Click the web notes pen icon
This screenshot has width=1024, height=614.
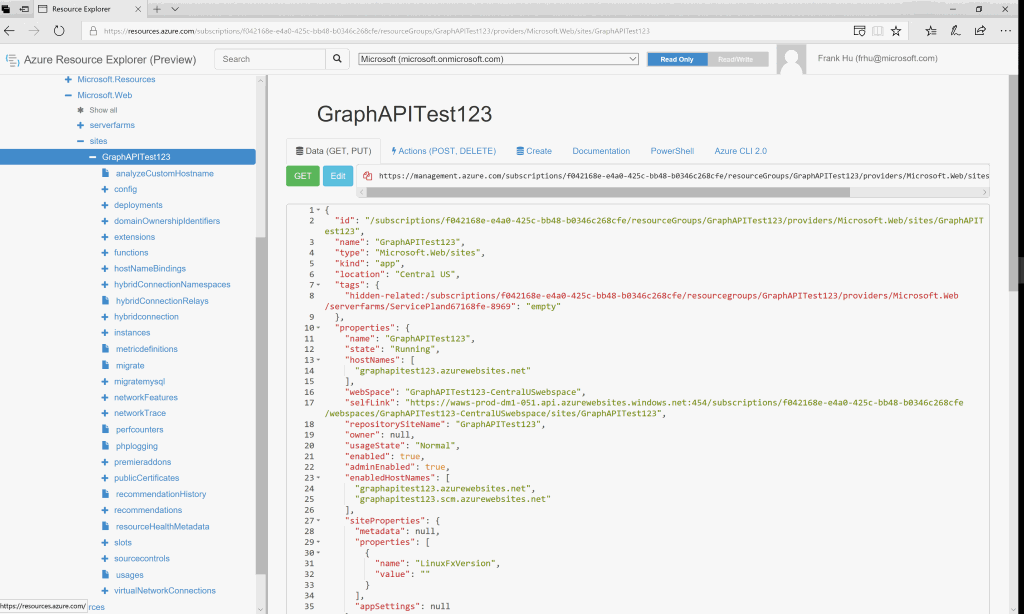coord(955,31)
